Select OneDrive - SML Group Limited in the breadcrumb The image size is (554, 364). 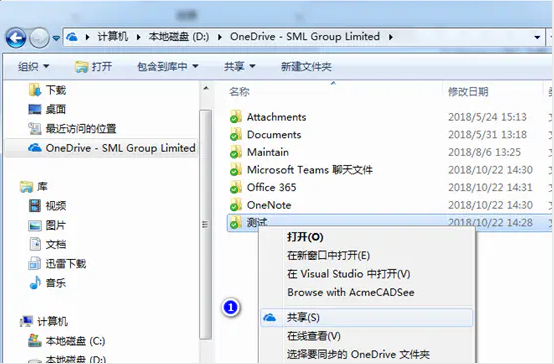[x=305, y=36]
